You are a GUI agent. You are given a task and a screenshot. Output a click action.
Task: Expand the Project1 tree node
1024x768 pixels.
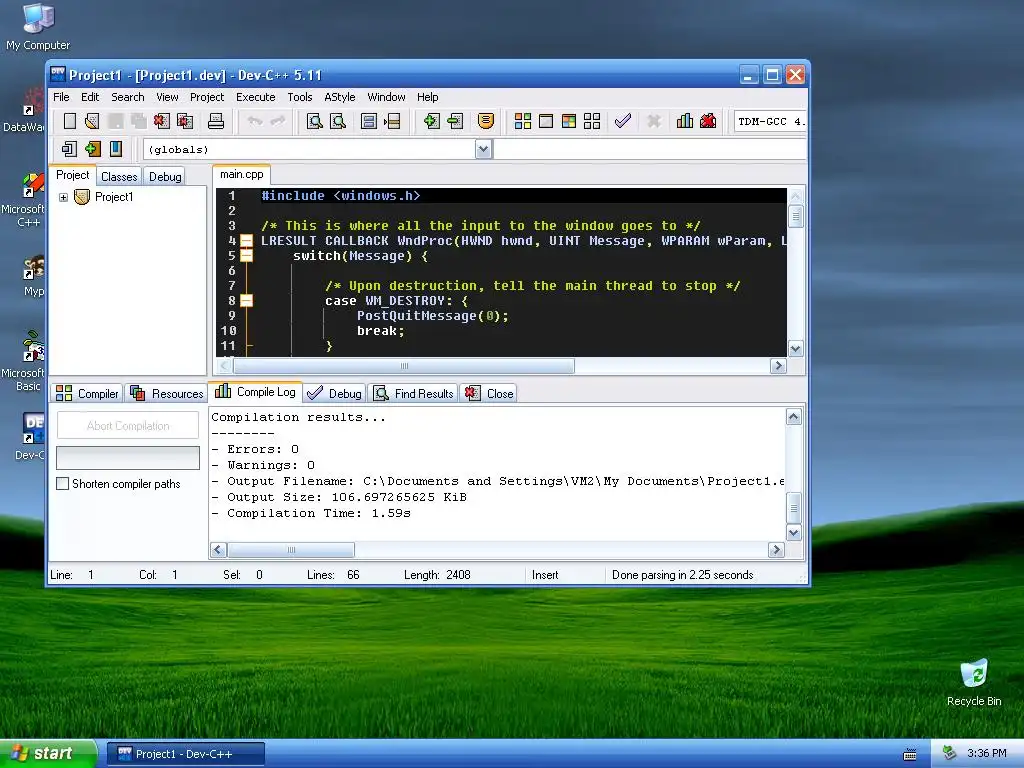[63, 197]
